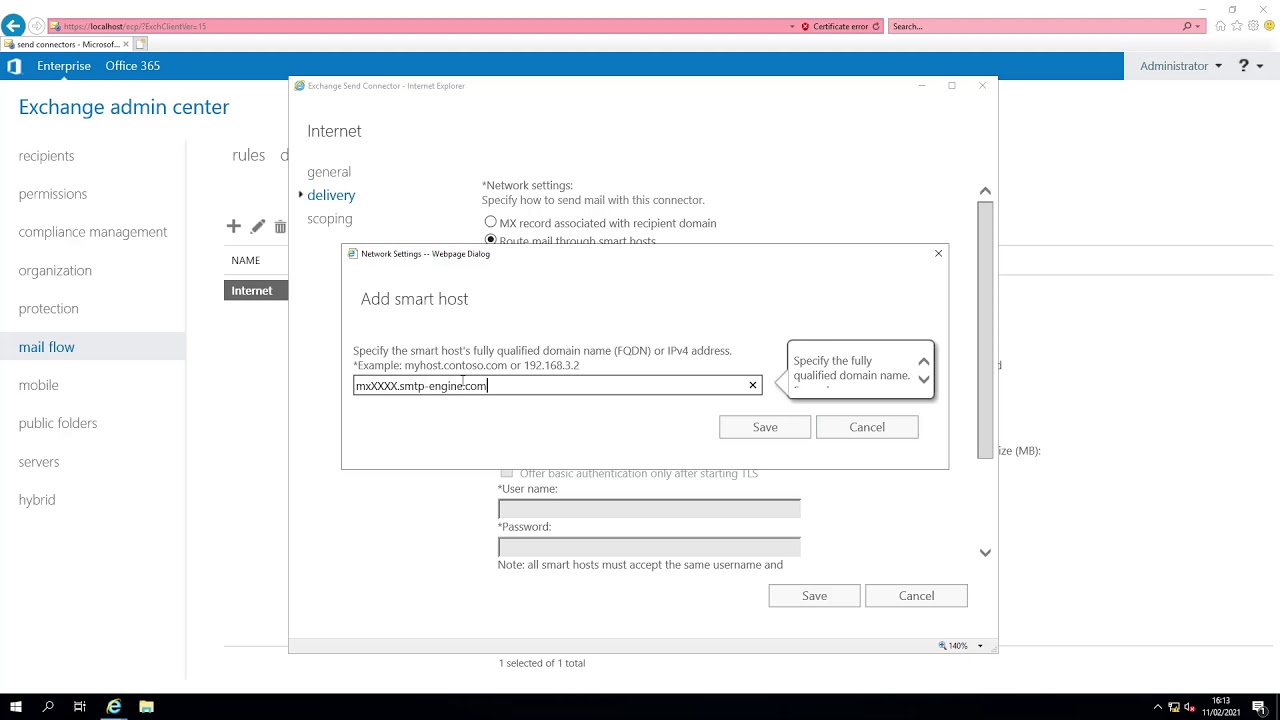Viewport: 1280px width, 720px height.
Task: Open Internet Explorer from the taskbar
Action: [114, 707]
